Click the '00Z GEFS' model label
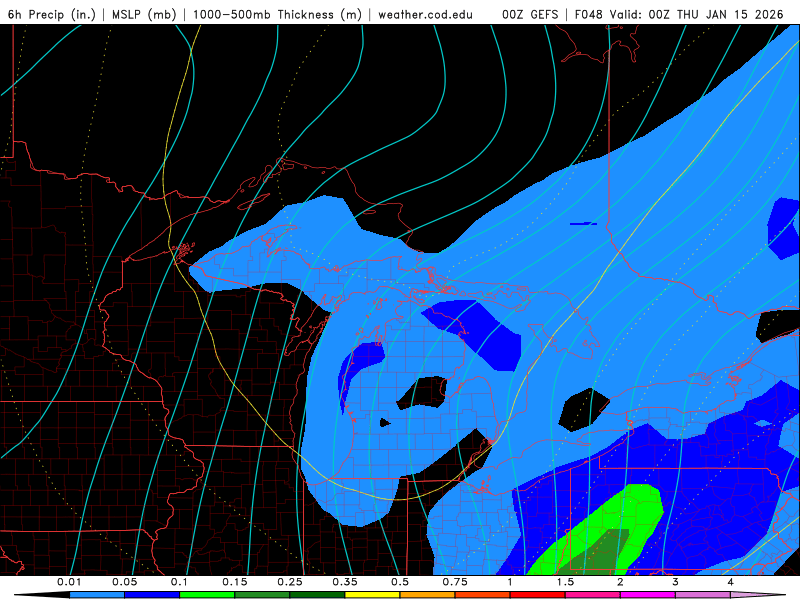The height and width of the screenshot is (600, 800). [x=530, y=14]
